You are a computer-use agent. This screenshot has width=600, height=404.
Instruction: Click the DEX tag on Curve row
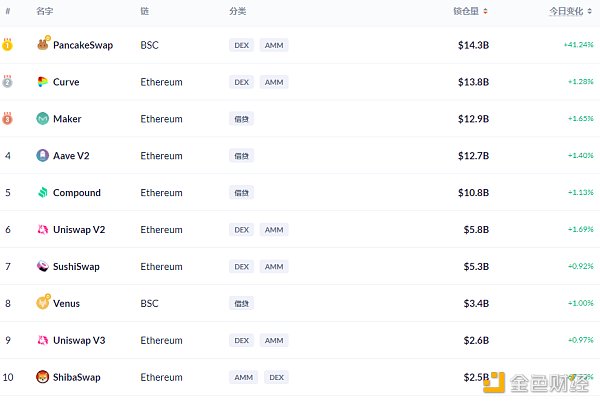click(x=241, y=82)
